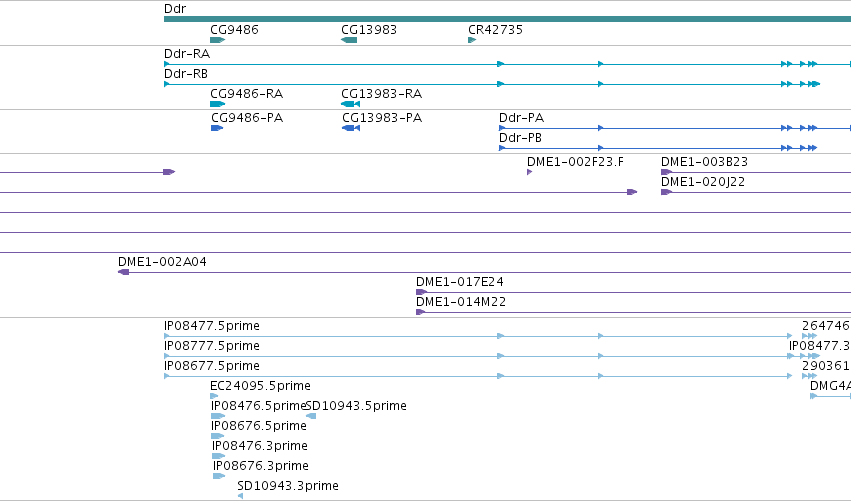The width and height of the screenshot is (851, 501).
Task: Select the CG13983 gene arrow glyph
Action: coord(349,40)
